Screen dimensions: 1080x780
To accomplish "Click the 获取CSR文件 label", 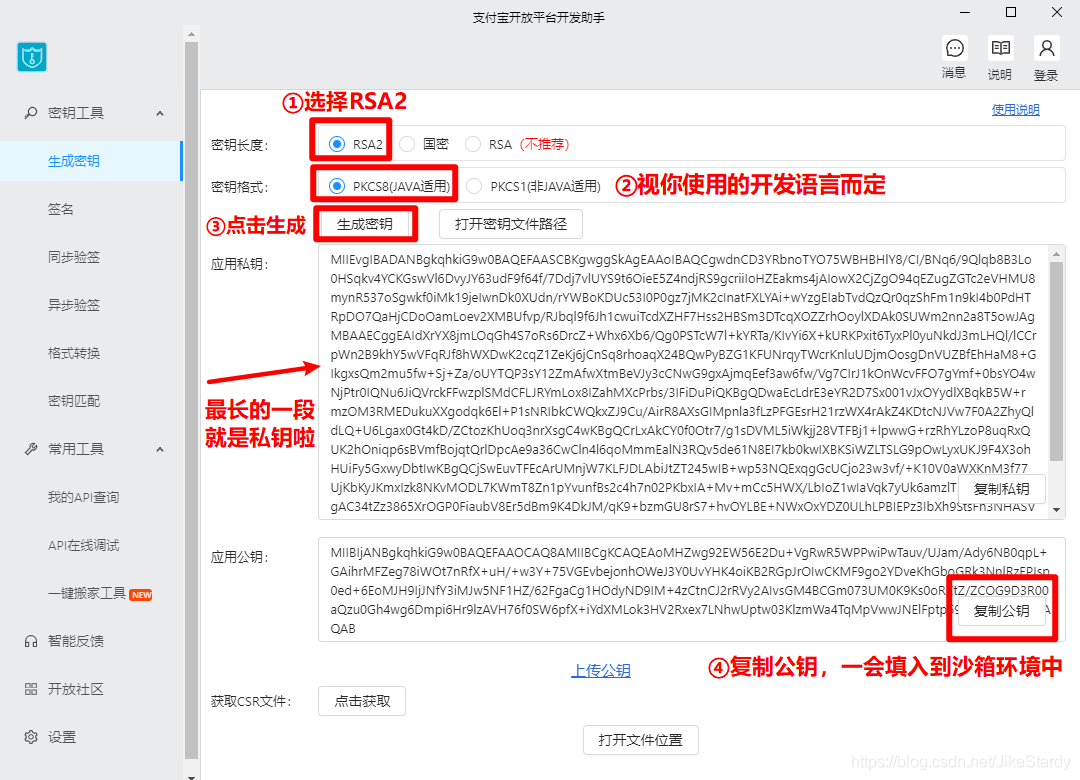I will [251, 701].
